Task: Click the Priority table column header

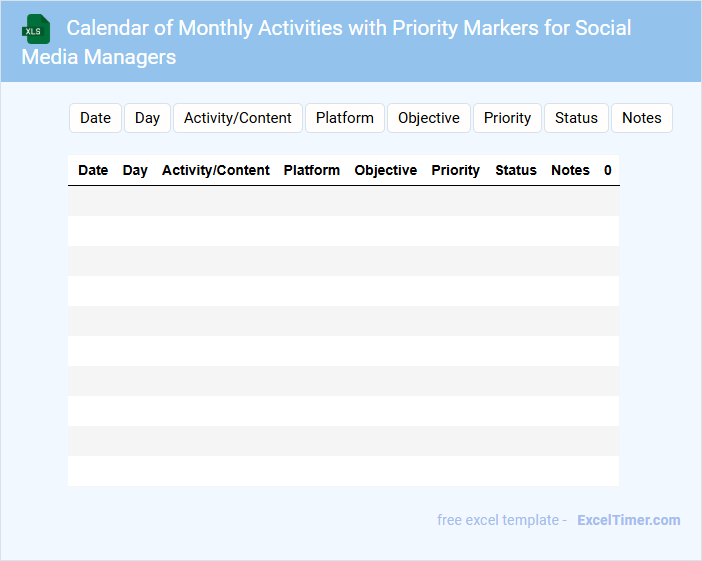Action: coord(455,170)
